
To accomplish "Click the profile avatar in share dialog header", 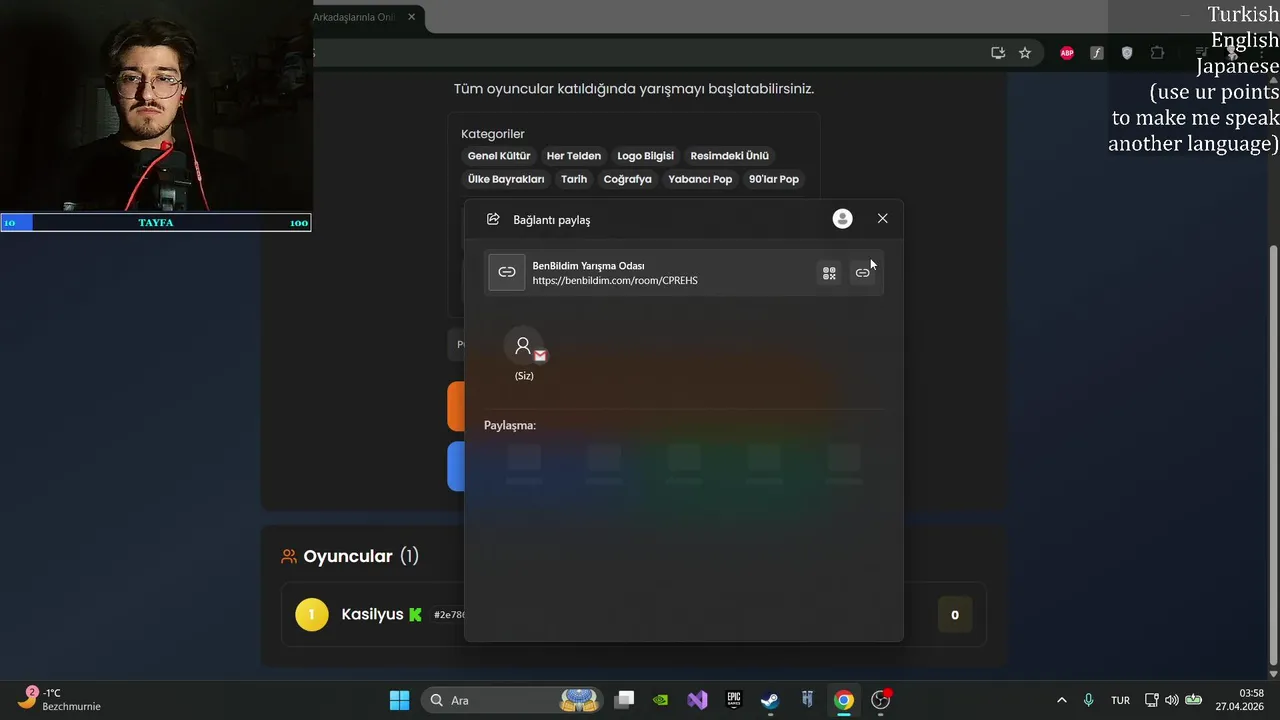I will [x=843, y=219].
